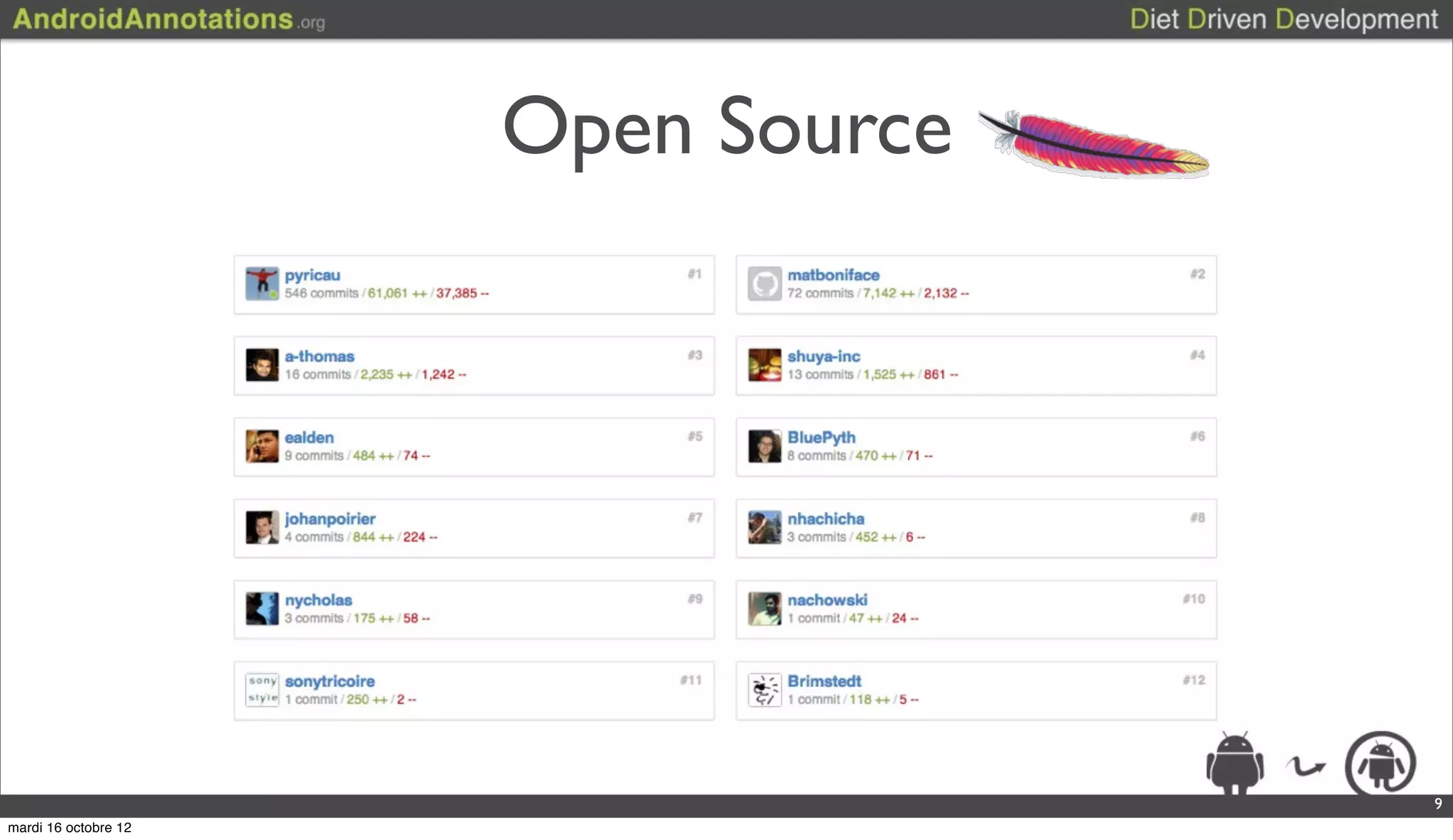Click the slide page number 9

tap(1438, 804)
